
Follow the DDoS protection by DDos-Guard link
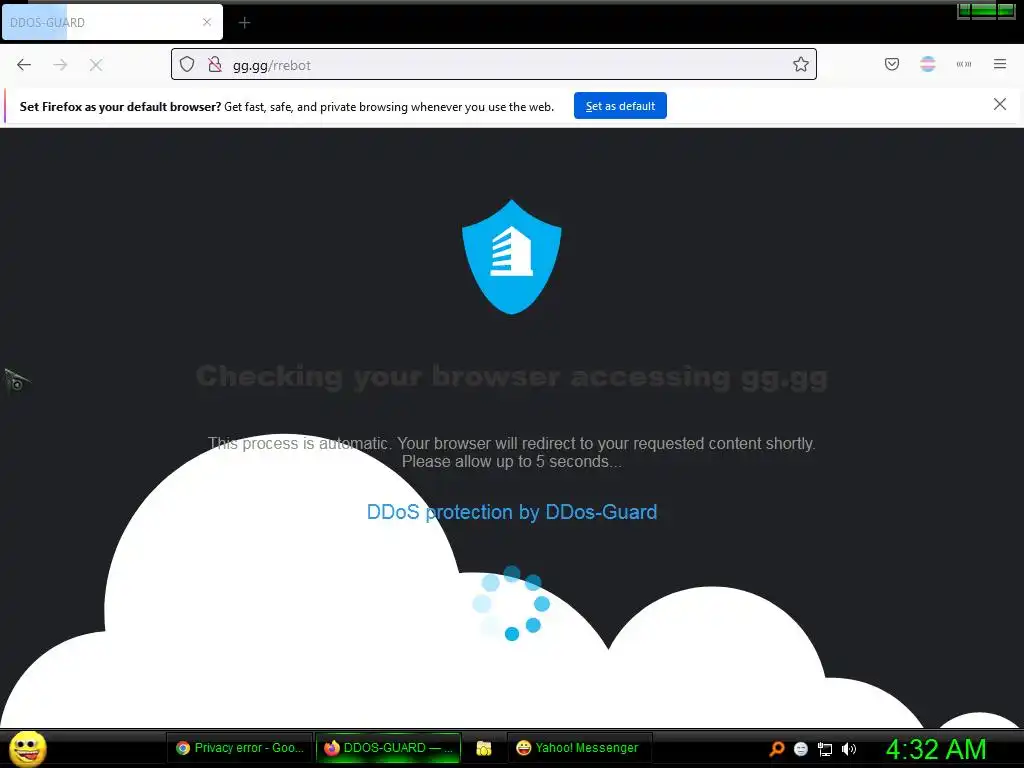point(512,512)
